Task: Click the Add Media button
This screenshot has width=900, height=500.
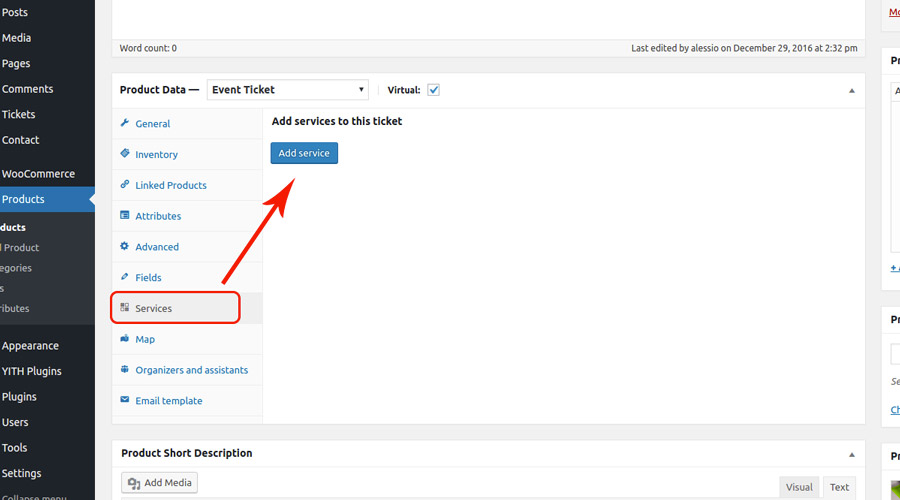Action: click(160, 483)
